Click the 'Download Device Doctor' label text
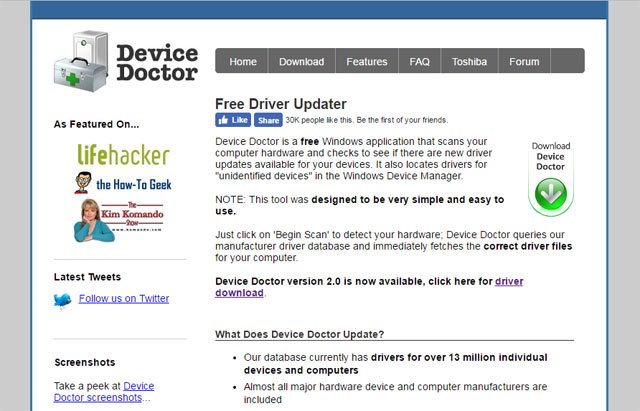This screenshot has width=640, height=411. click(x=551, y=156)
